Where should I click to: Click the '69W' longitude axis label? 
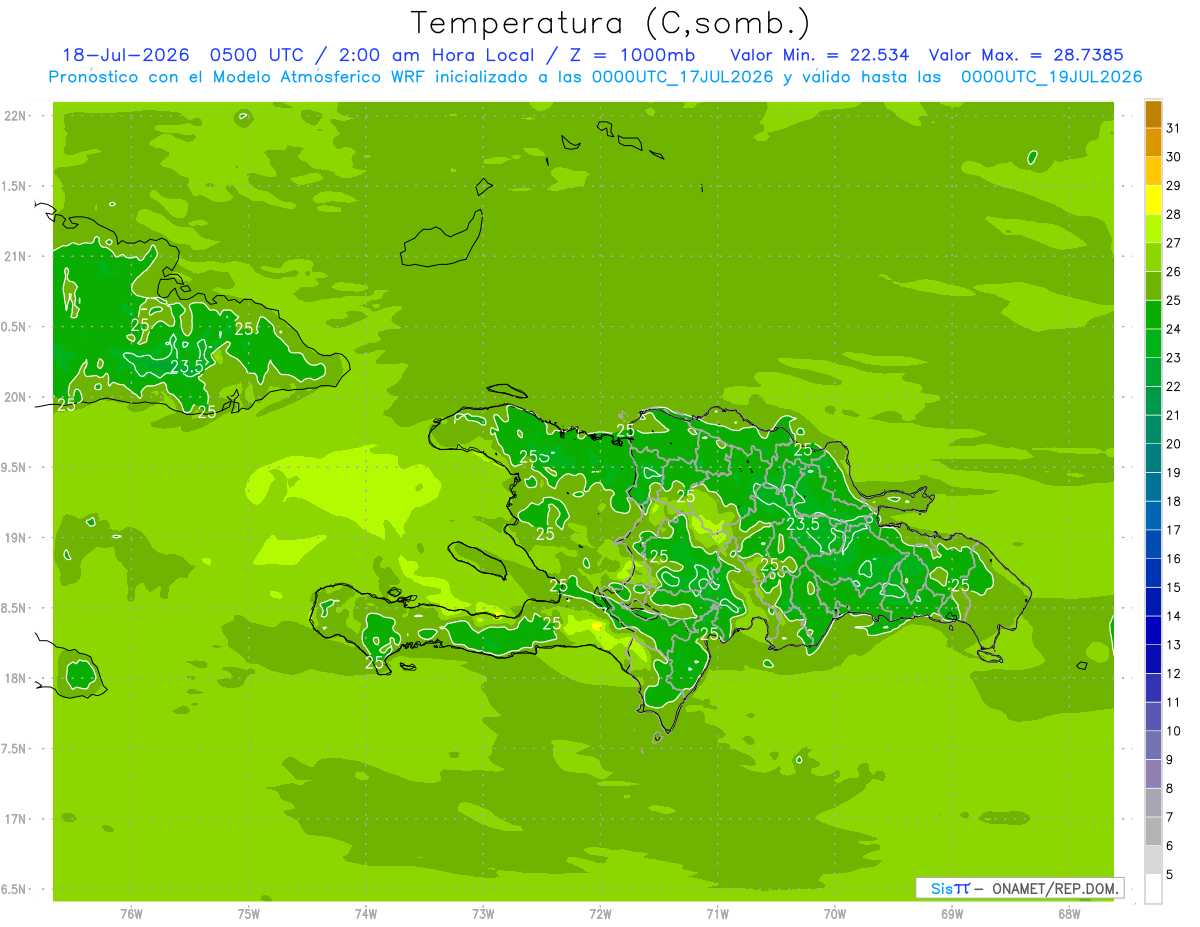(952, 914)
